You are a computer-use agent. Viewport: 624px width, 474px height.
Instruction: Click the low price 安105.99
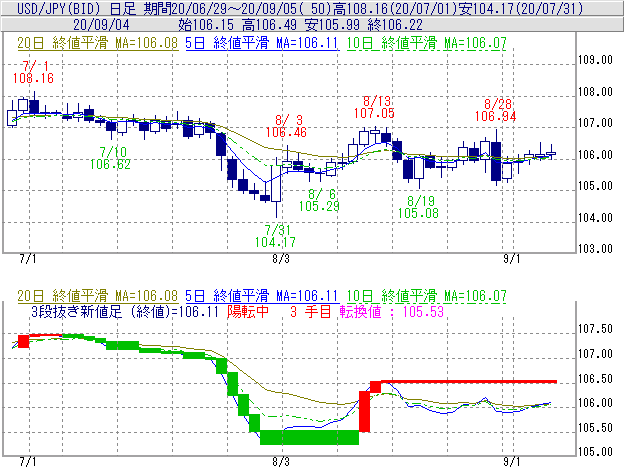click(x=332, y=25)
